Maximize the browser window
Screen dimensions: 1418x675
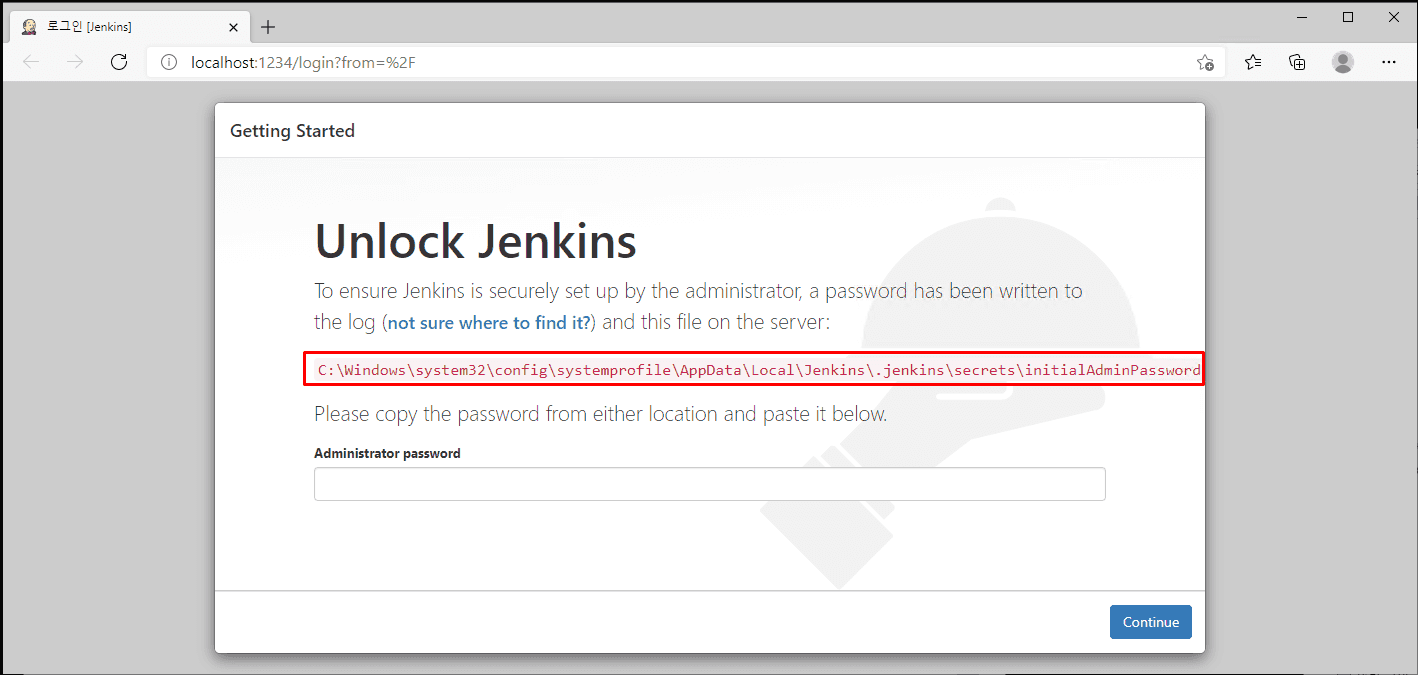click(x=1347, y=17)
